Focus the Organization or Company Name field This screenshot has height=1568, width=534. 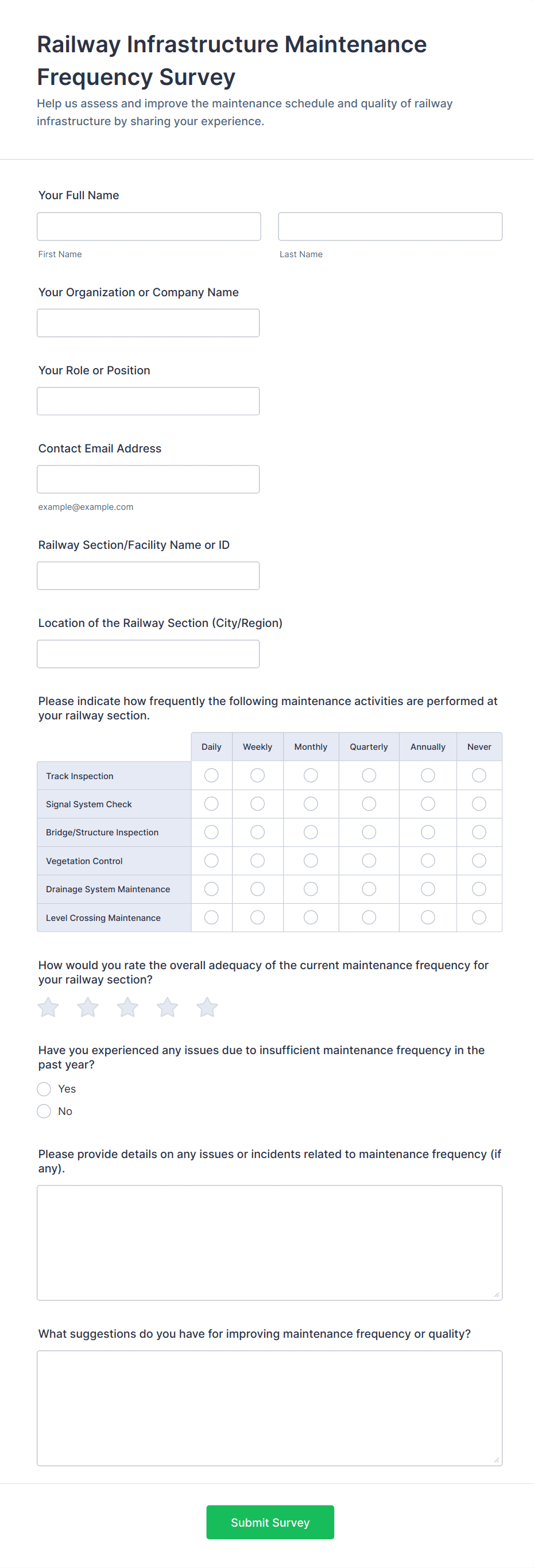coord(148,323)
